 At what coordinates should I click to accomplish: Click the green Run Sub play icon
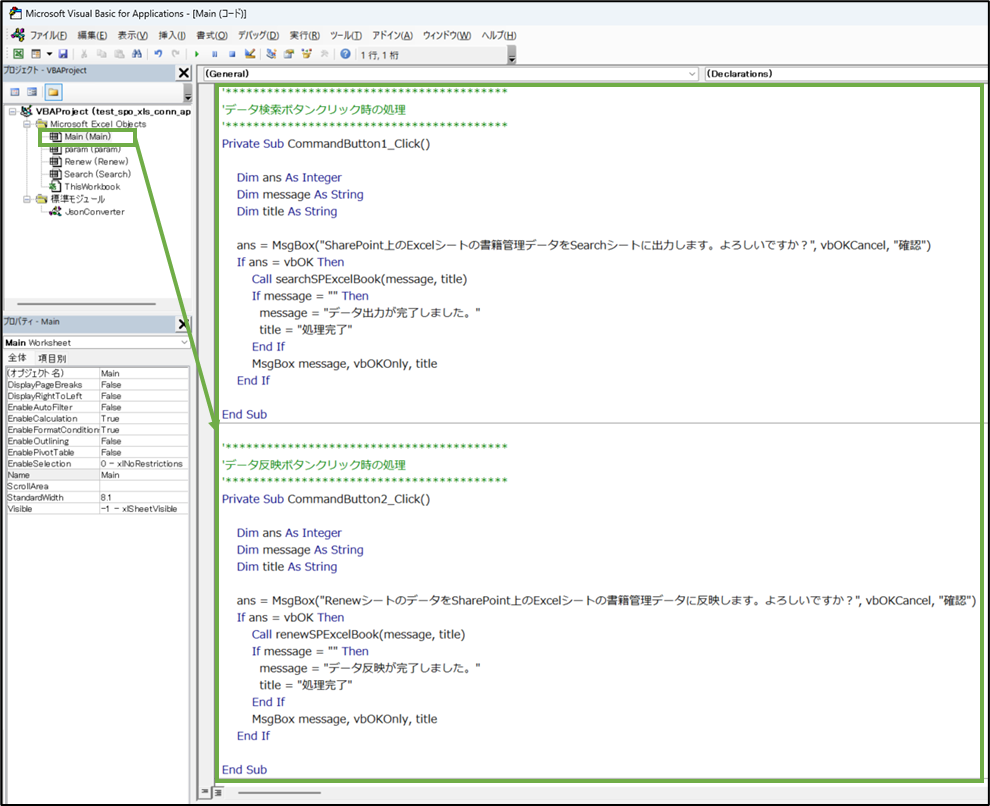coord(197,54)
